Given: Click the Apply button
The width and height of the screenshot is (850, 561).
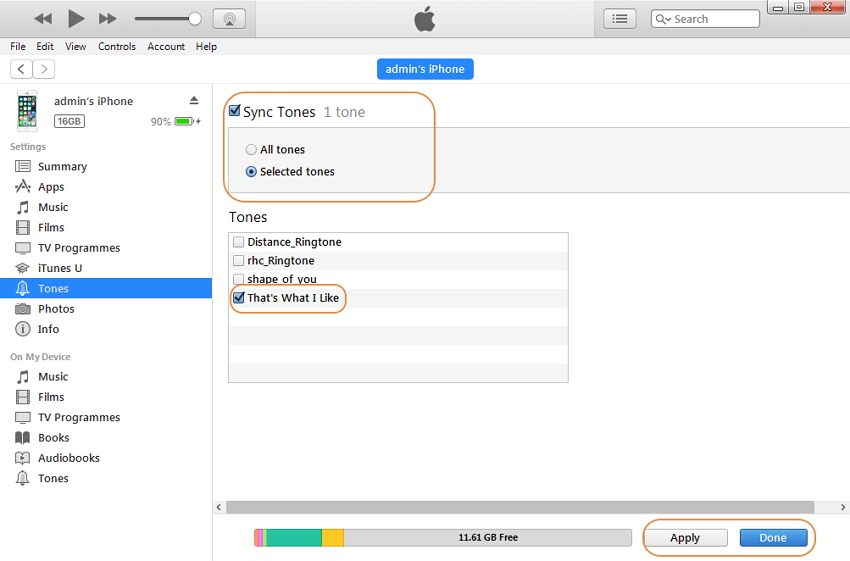Looking at the screenshot, I should [x=685, y=538].
